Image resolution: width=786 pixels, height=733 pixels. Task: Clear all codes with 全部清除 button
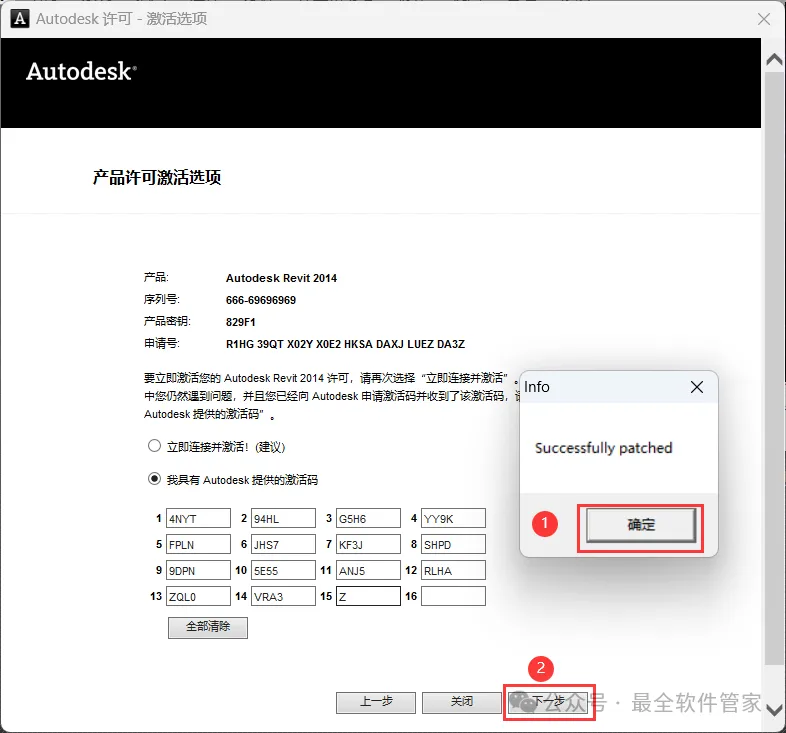pos(208,627)
